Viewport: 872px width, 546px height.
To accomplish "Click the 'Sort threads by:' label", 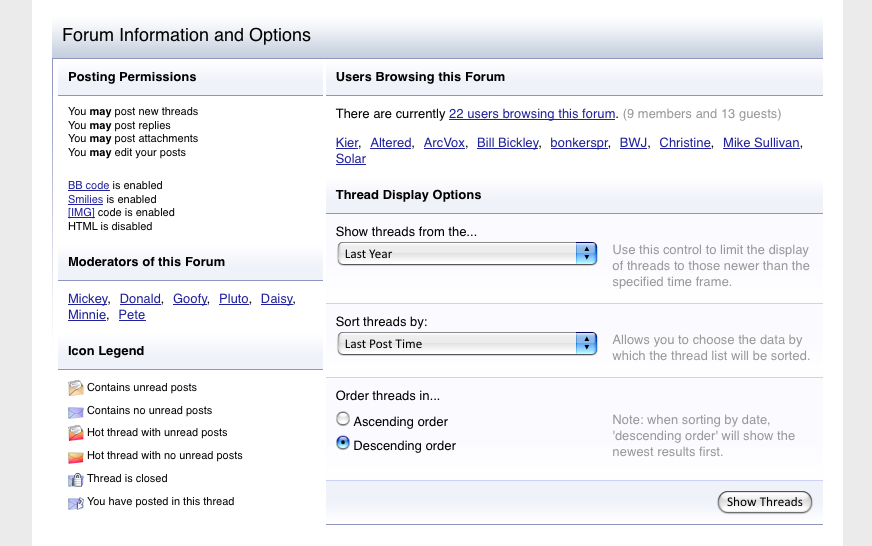I will (x=382, y=322).
